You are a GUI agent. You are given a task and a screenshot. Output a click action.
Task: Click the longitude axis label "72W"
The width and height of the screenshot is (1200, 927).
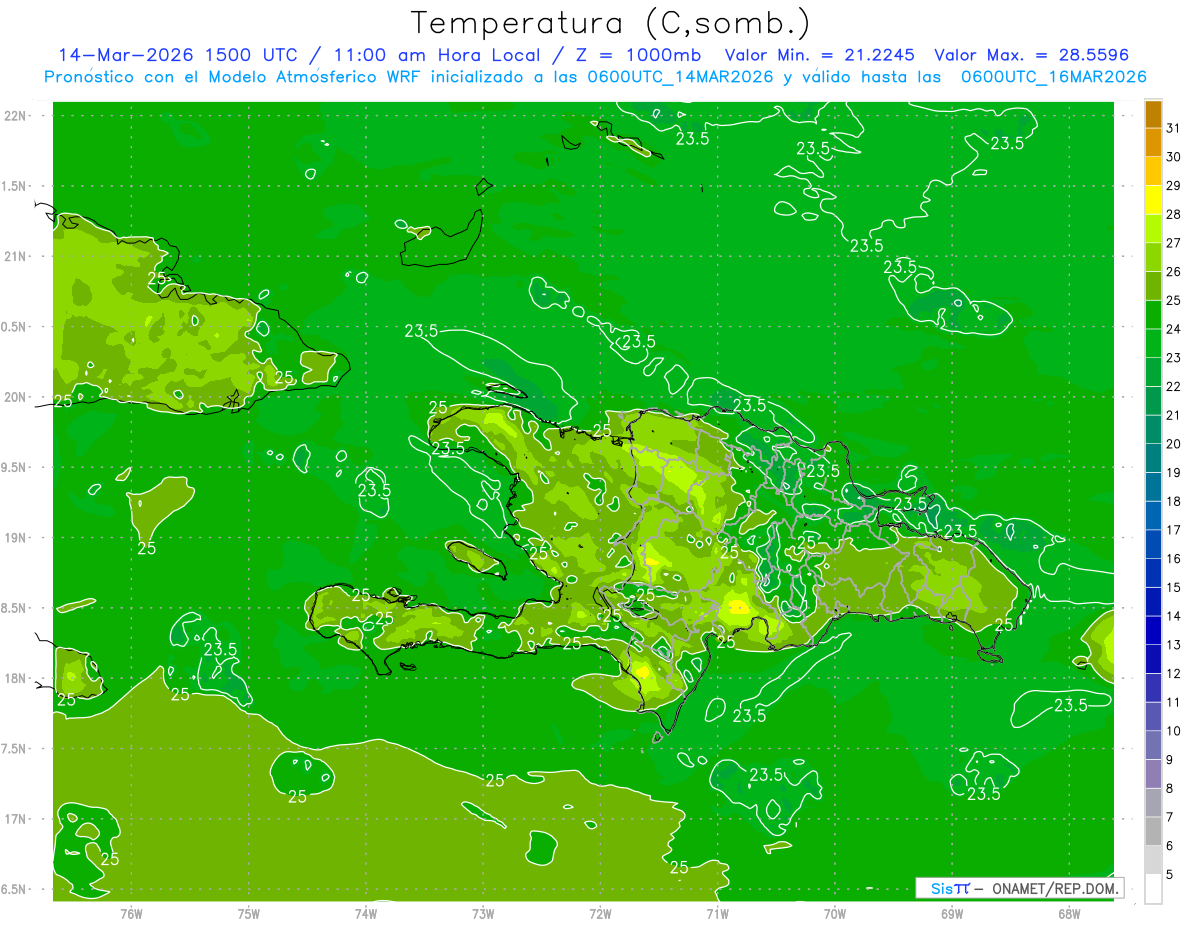pos(600,913)
